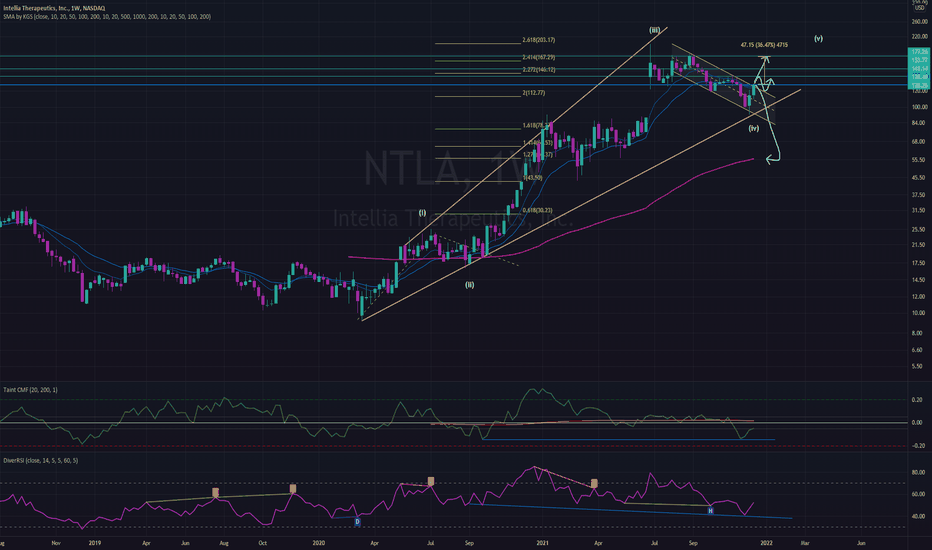Click the 84.00 price axis label
This screenshot has height=550, width=932.
coord(920,123)
